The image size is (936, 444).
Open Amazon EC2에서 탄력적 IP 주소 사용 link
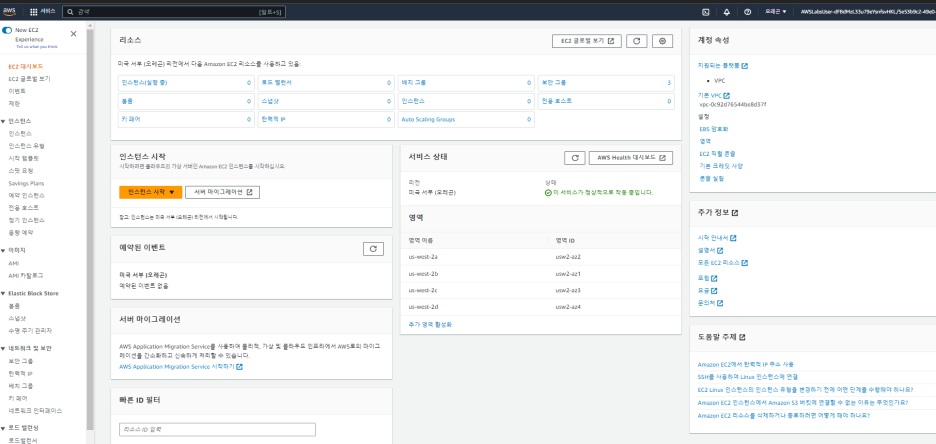[x=746, y=364]
